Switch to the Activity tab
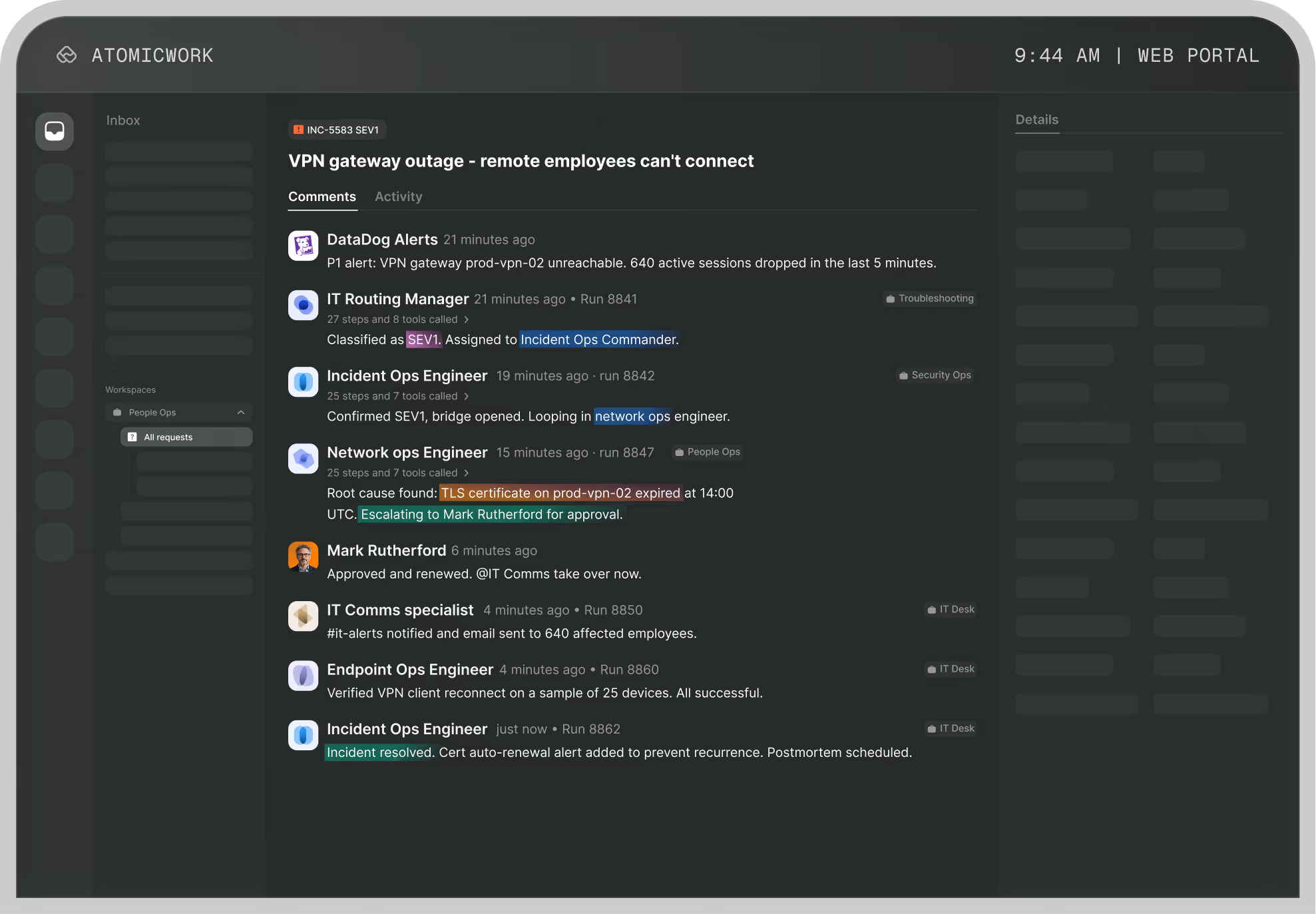This screenshot has width=1316, height=914. pyautogui.click(x=398, y=197)
